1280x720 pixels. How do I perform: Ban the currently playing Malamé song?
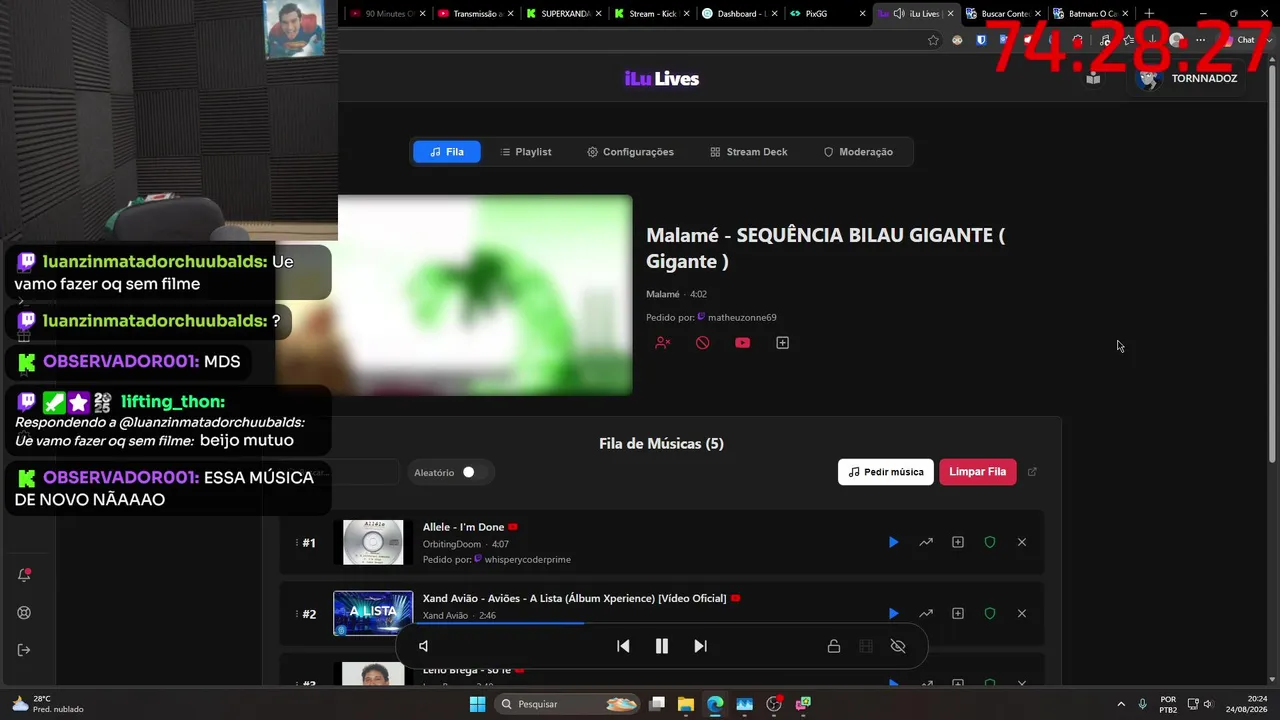[702, 343]
